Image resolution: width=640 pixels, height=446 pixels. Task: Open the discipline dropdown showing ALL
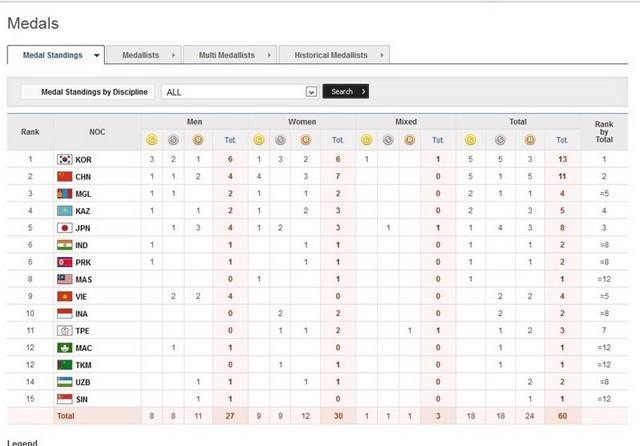240,91
